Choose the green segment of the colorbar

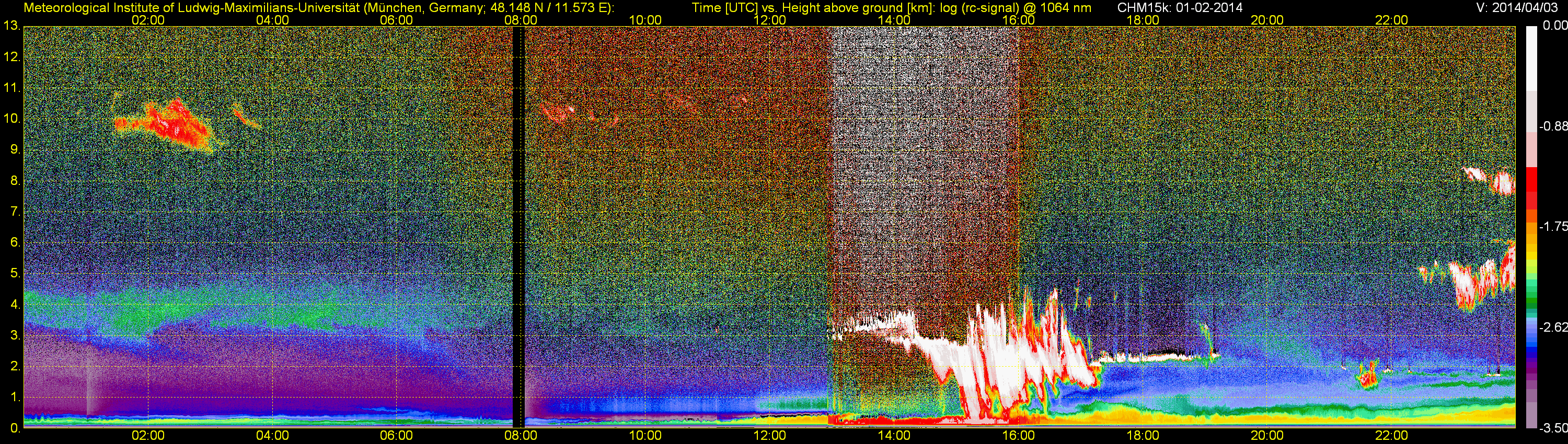coord(1531,299)
